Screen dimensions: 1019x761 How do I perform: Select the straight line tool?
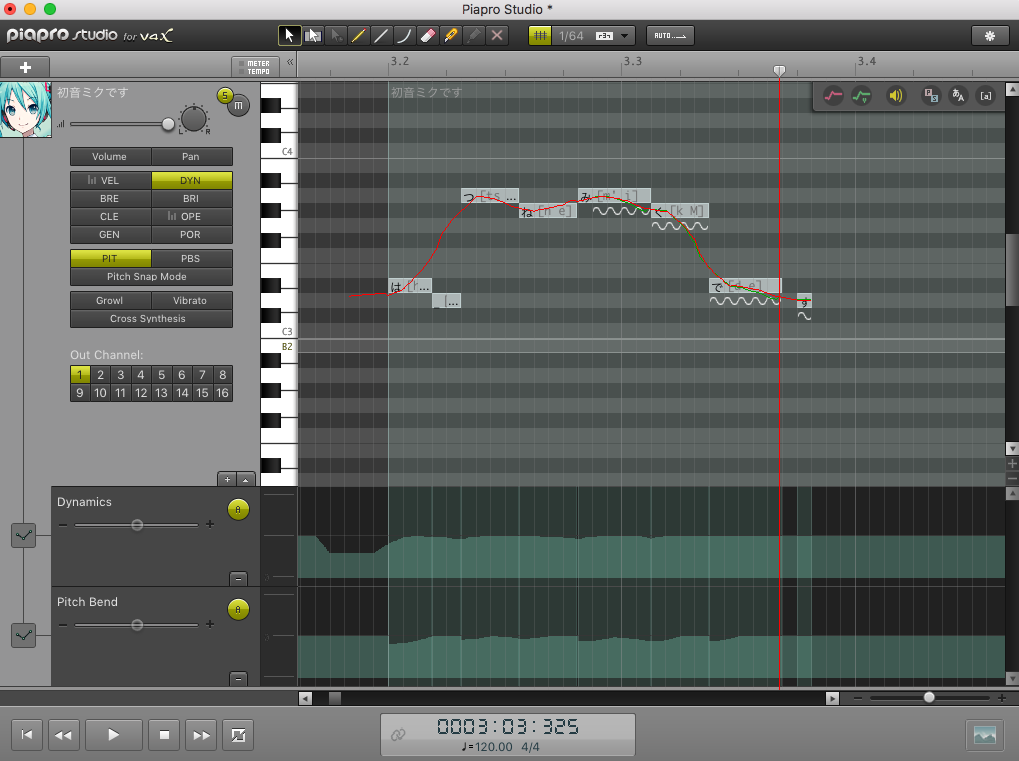(381, 36)
